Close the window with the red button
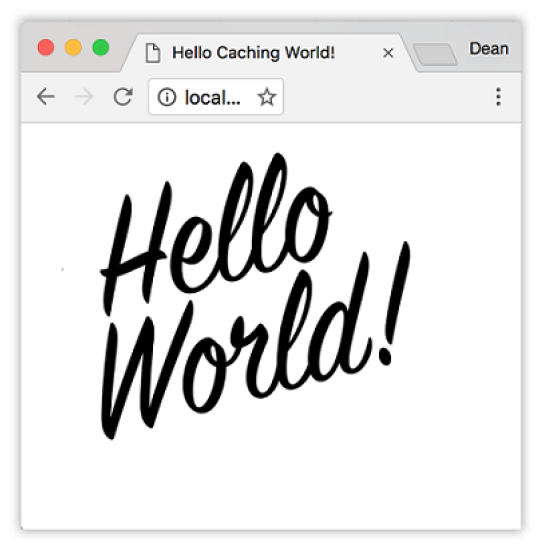 [x=46, y=47]
